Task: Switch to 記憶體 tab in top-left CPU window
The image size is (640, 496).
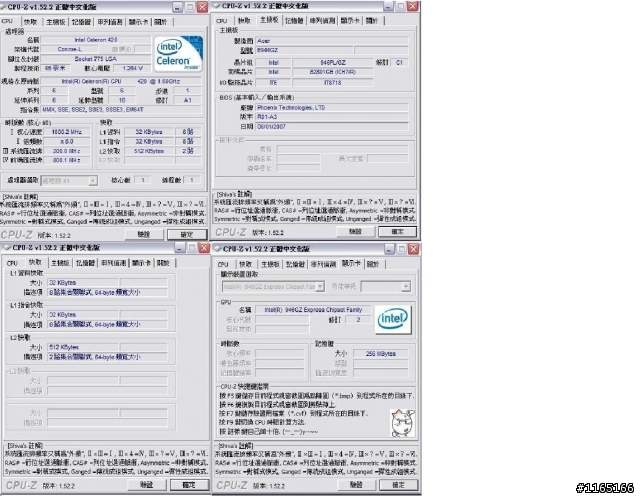Action: (x=81, y=22)
